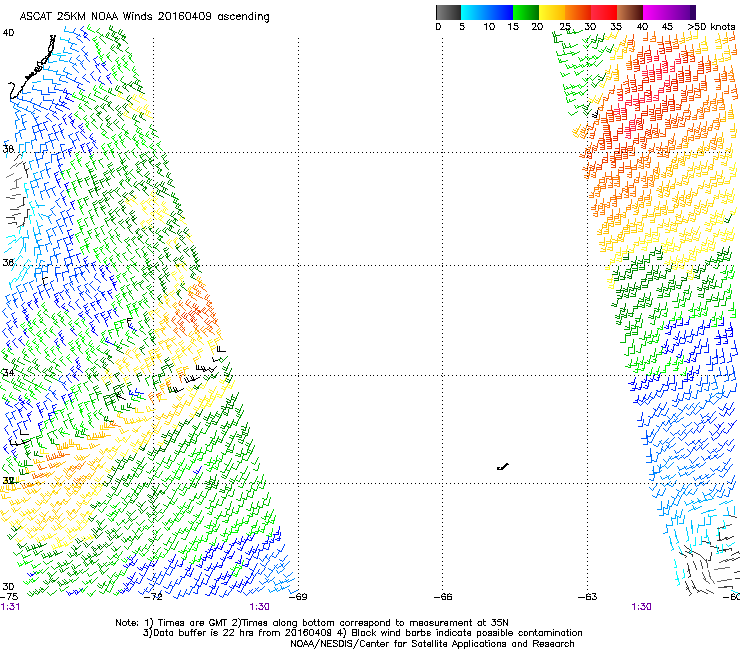Click the yellow 20-25 knot legend swatch
740x650 pixels.
pos(552,12)
